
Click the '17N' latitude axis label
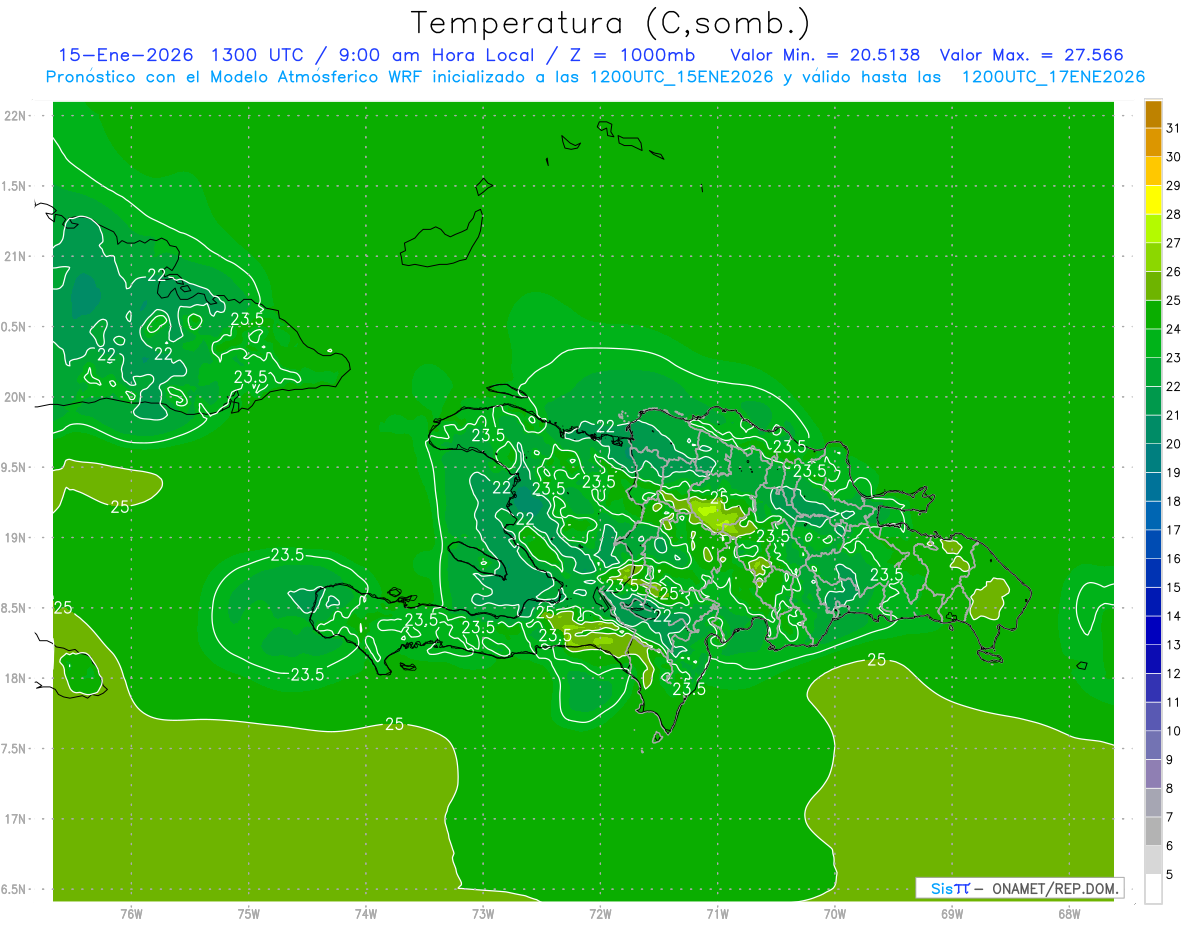click(x=16, y=819)
